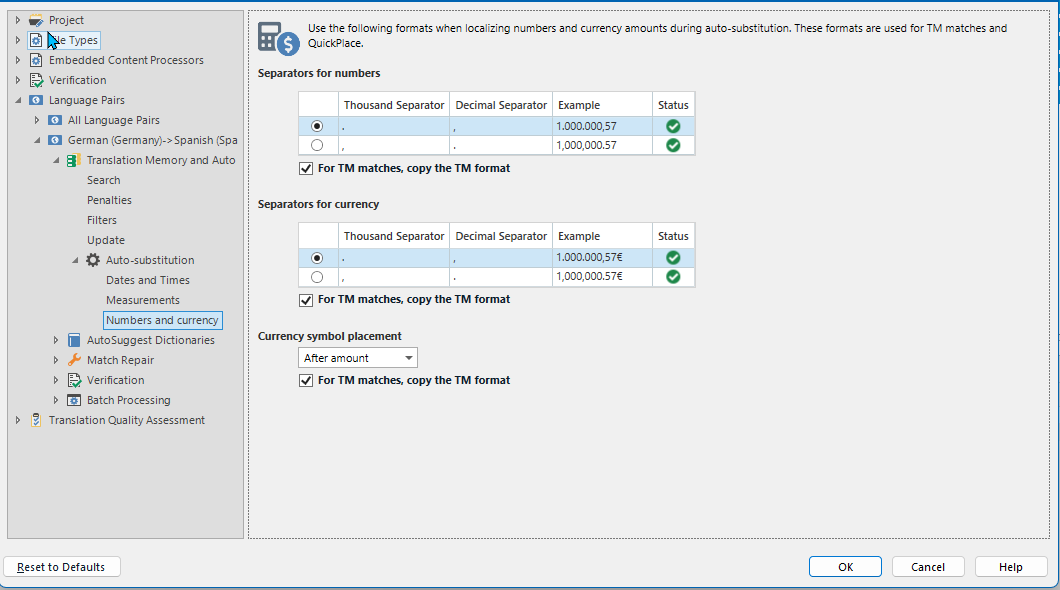Click the Language Pairs icon
The height and width of the screenshot is (590, 1060).
pyautogui.click(x=37, y=100)
